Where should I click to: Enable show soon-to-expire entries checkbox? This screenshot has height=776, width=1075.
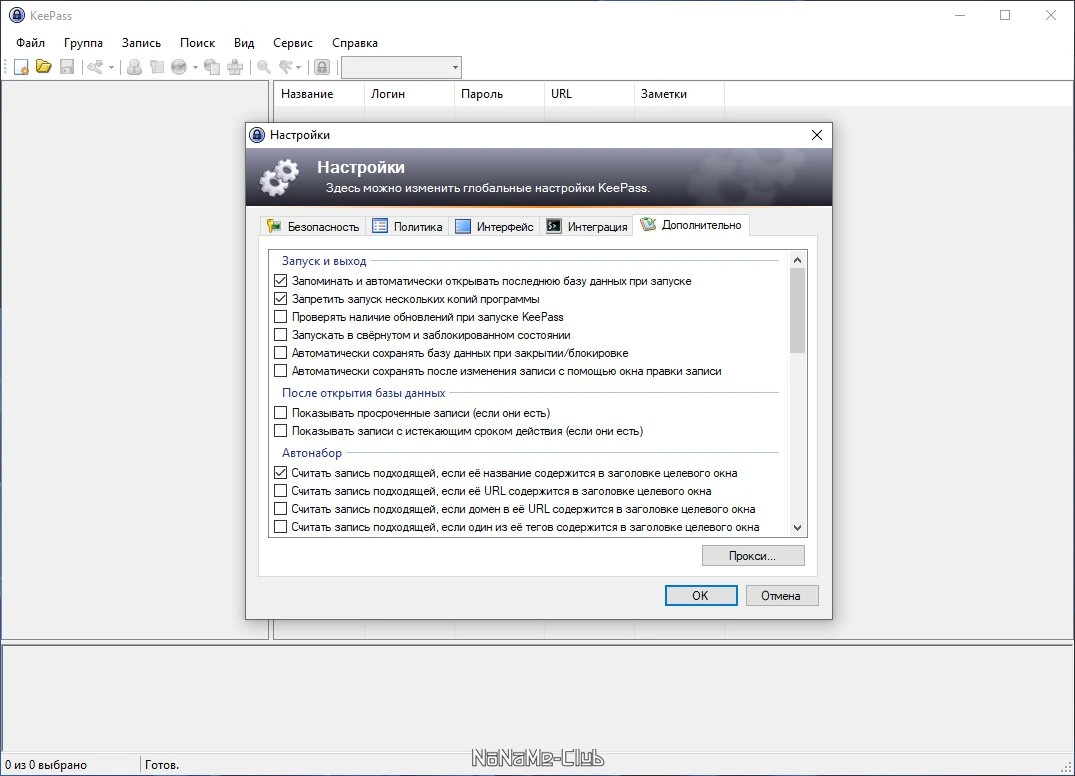point(280,431)
